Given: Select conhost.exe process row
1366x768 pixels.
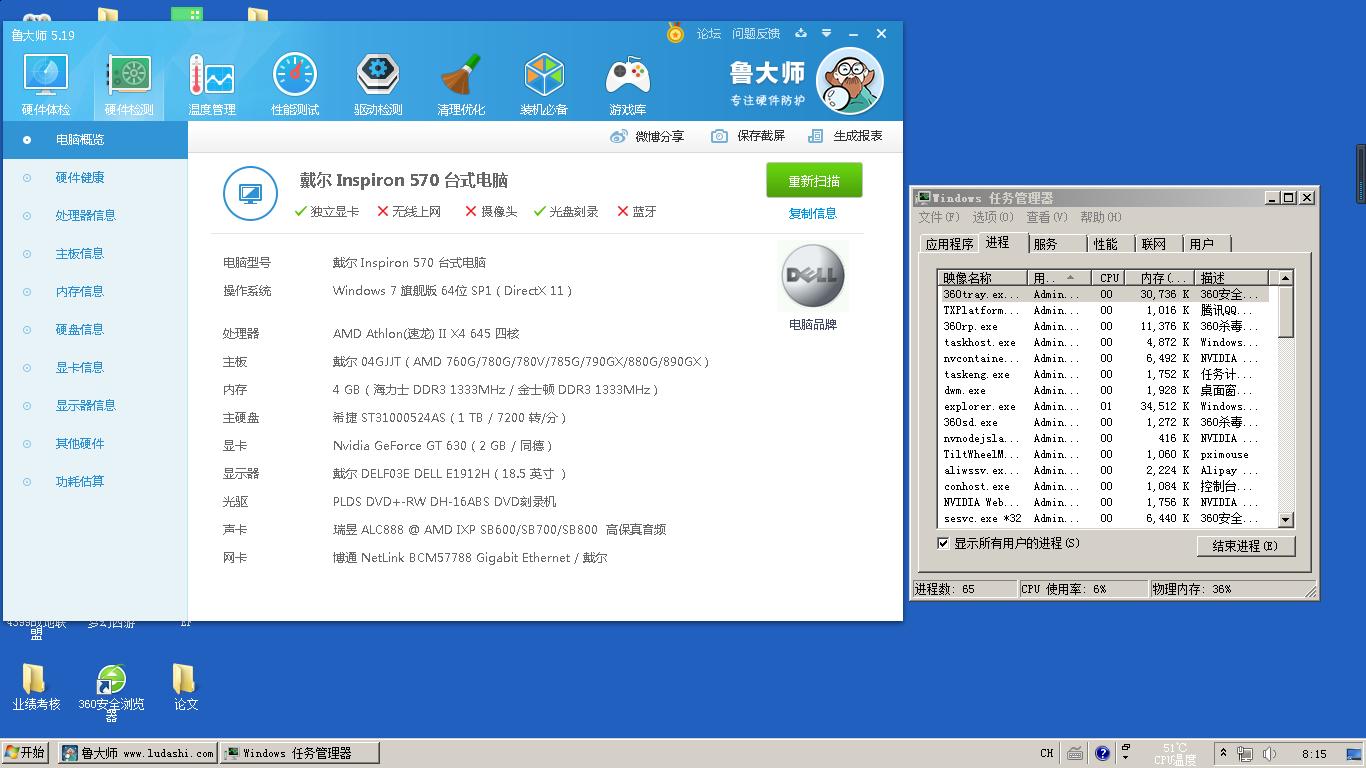Looking at the screenshot, I should [1104, 487].
